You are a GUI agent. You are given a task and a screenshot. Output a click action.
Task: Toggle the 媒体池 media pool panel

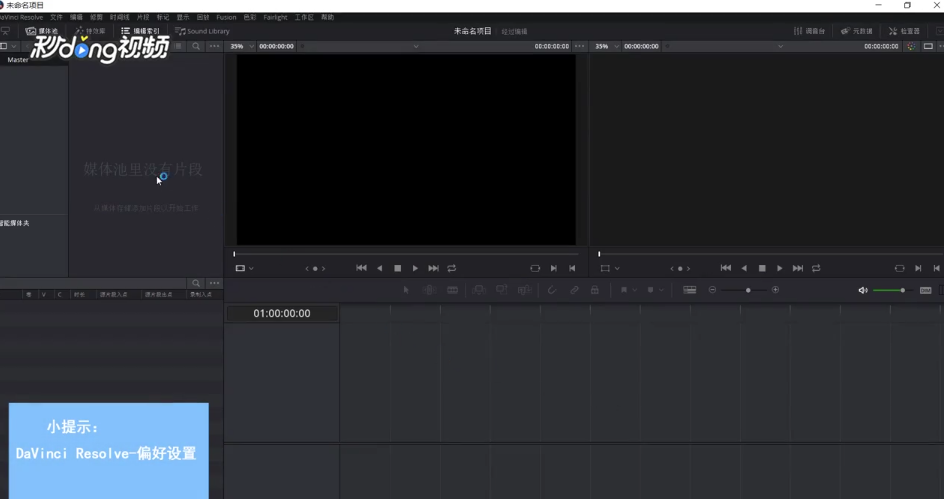click(x=42, y=31)
